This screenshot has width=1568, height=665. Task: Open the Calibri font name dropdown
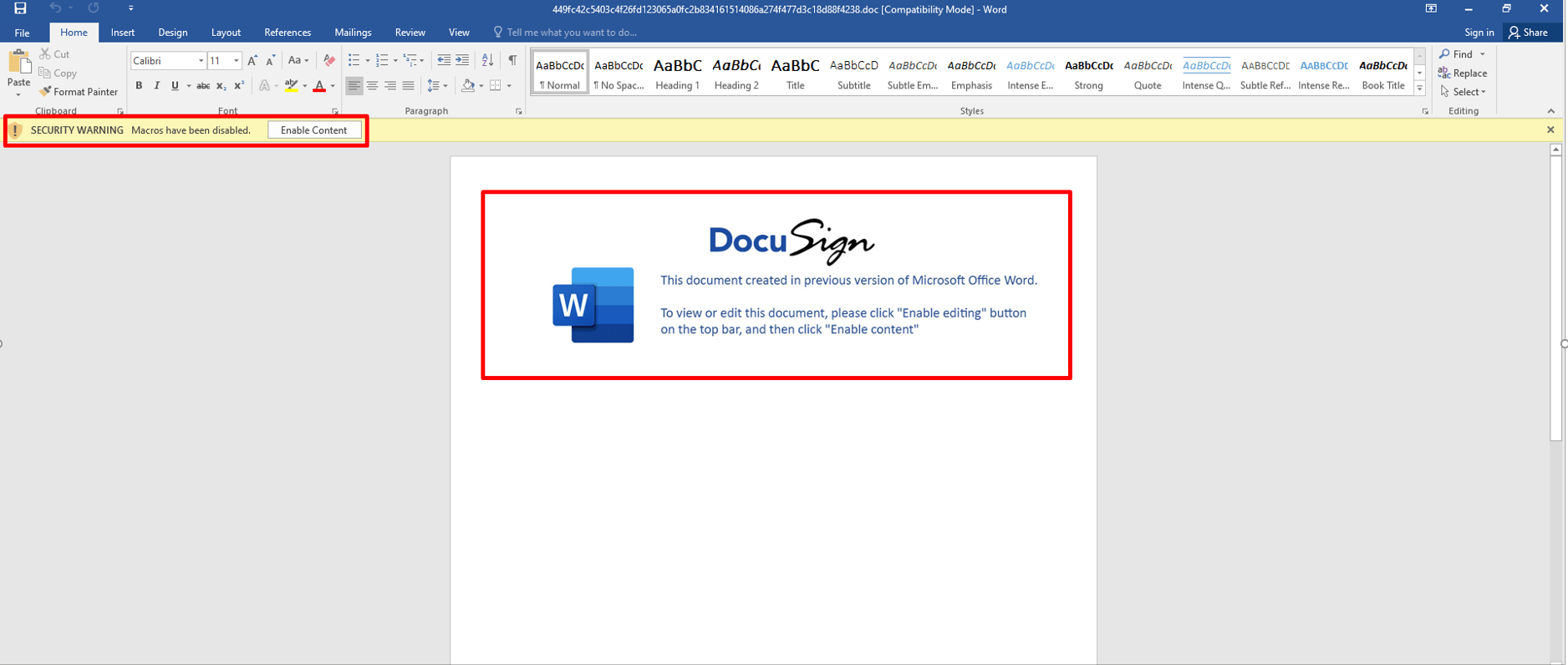click(x=201, y=61)
